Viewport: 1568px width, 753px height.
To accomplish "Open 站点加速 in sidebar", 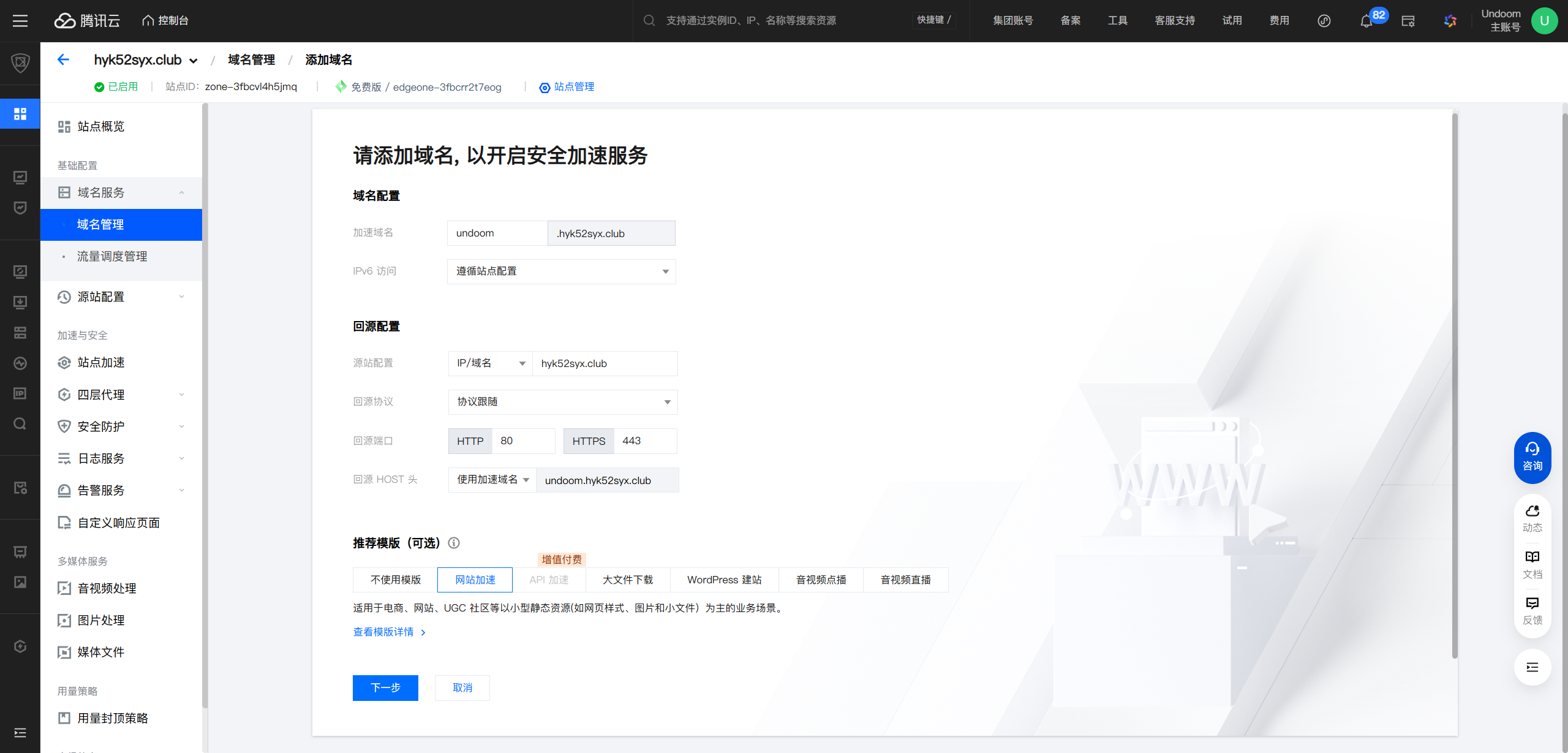I will 101,363.
